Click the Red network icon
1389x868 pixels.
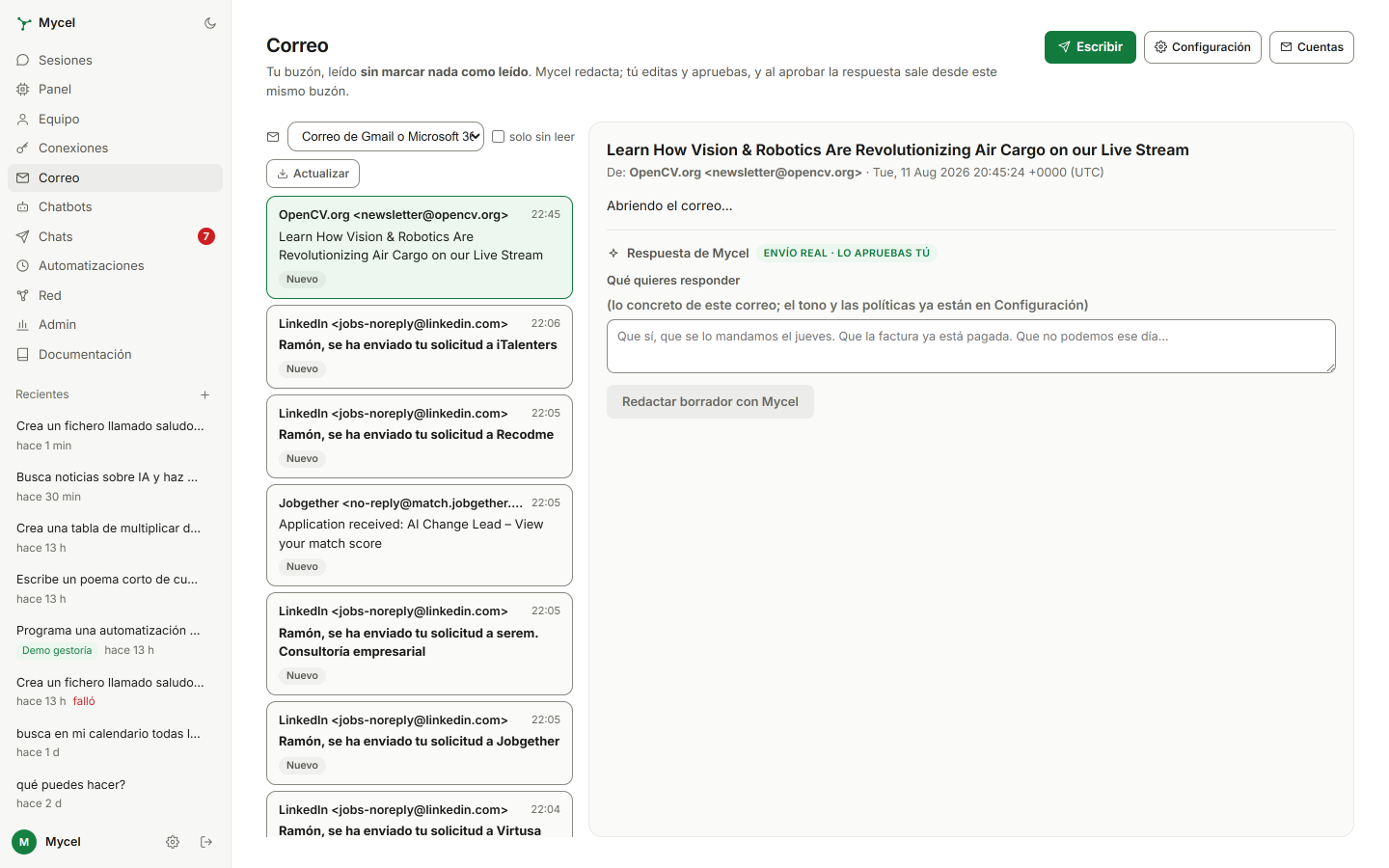[x=22, y=295]
